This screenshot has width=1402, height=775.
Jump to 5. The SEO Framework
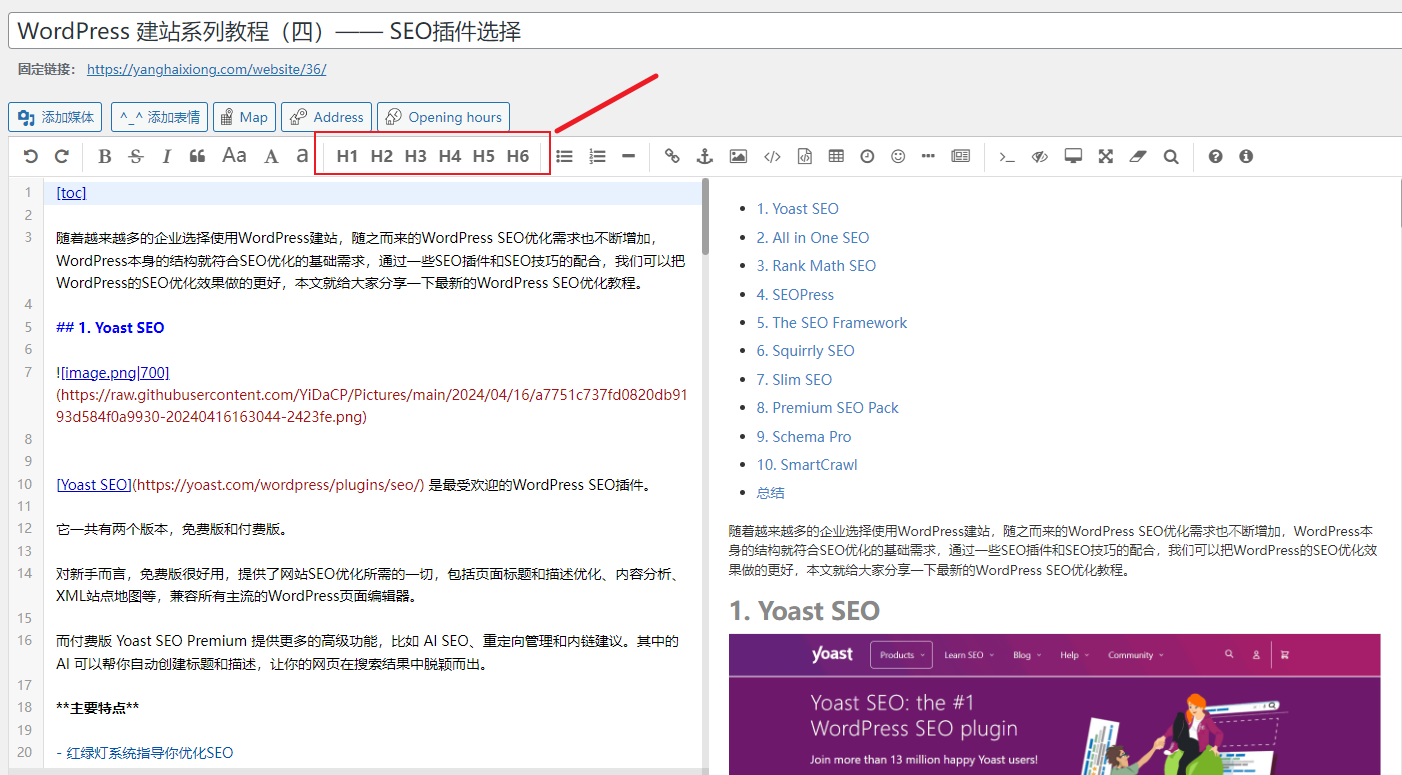832,322
